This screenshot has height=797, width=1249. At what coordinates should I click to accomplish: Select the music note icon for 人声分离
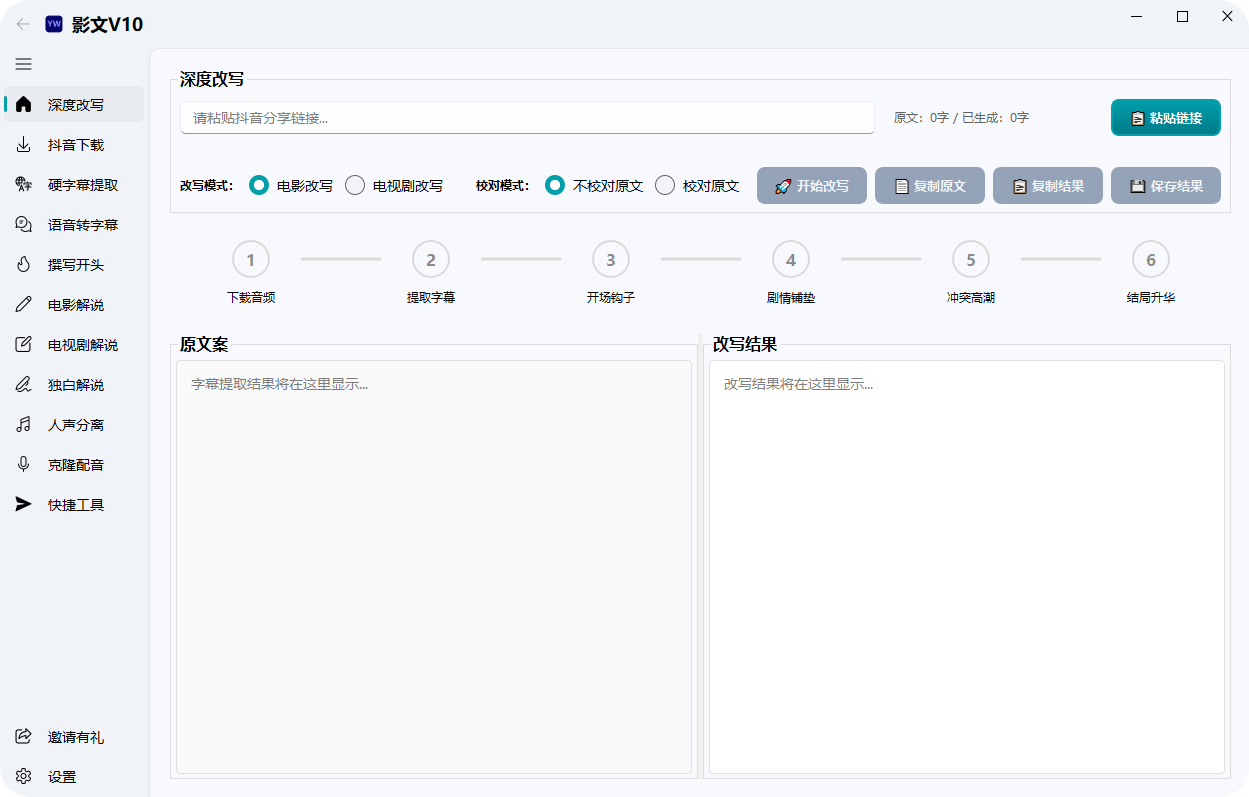24,425
